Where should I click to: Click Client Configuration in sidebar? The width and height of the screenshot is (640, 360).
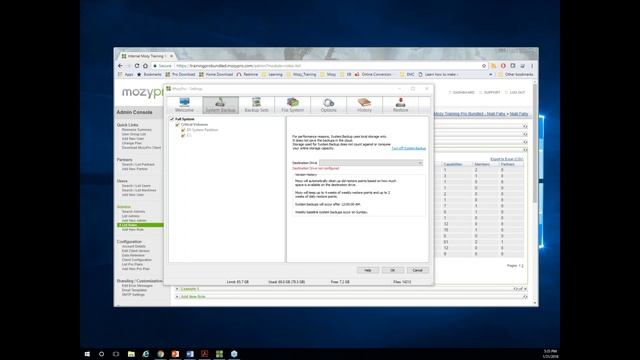point(137,260)
